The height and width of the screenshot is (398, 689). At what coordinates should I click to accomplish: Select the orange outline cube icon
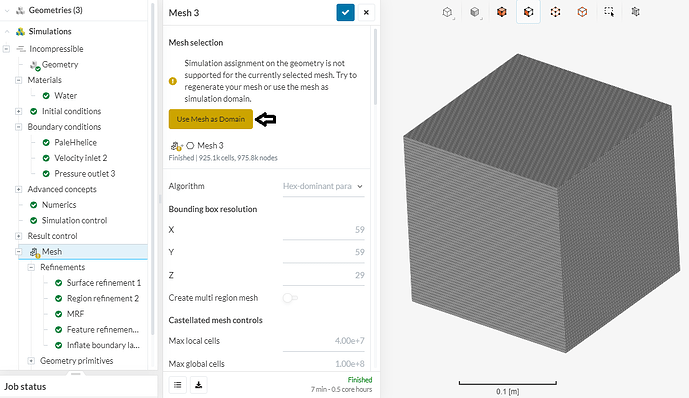pyautogui.click(x=582, y=12)
